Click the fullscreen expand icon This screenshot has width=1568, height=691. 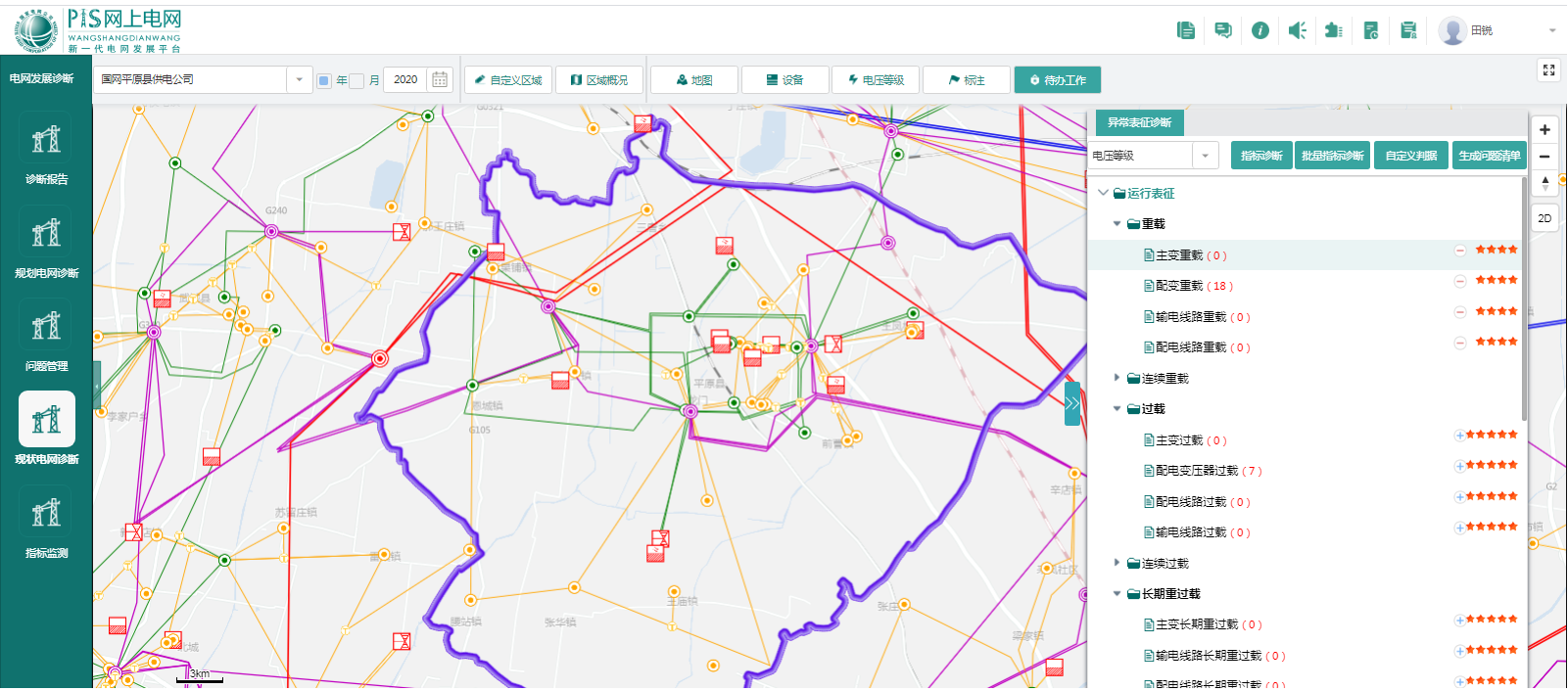tap(1548, 69)
